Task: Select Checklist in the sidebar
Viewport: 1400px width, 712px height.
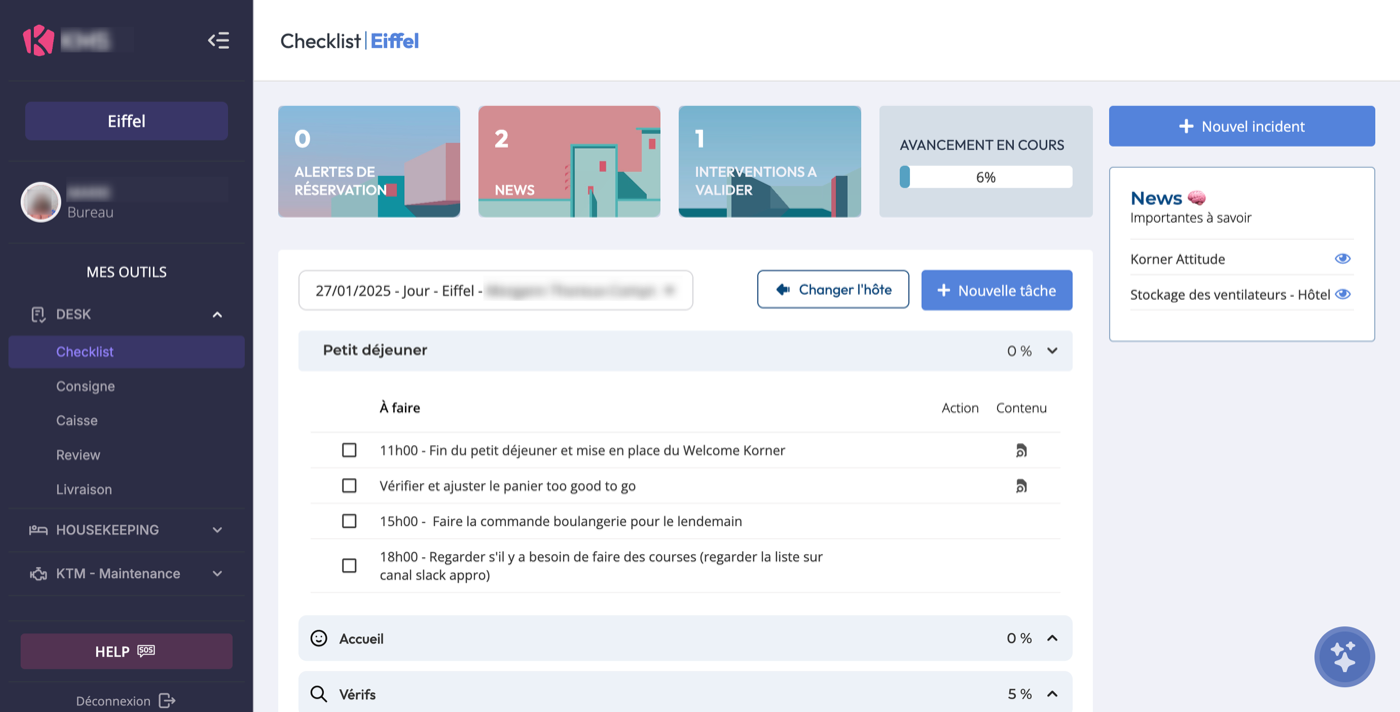Action: [126, 352]
